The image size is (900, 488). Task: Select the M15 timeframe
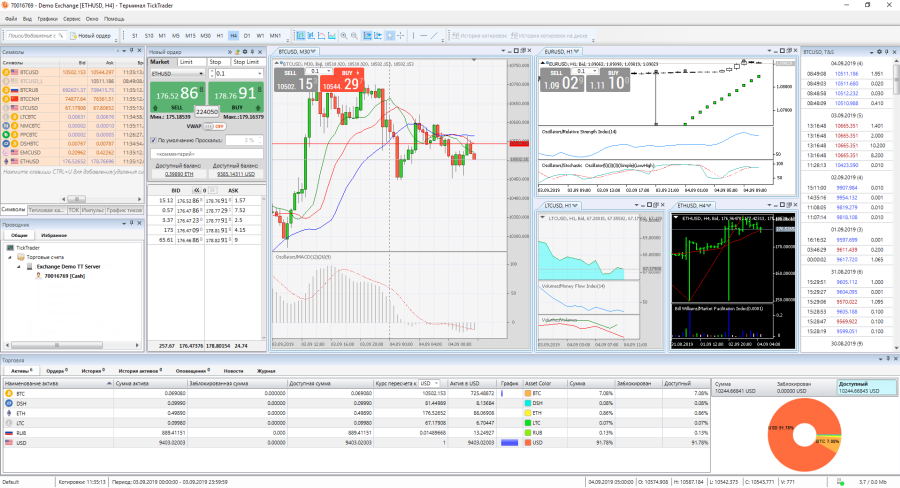(191, 36)
